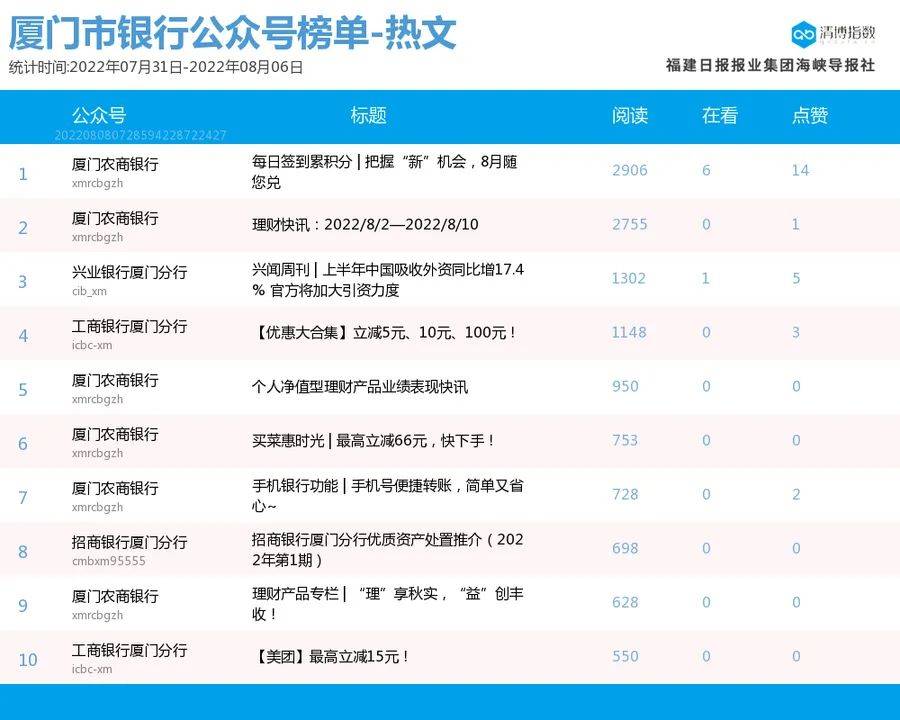Viewport: 900px width, 720px height.
Task: Click the rank number 3
Action: pyautogui.click(x=23, y=282)
